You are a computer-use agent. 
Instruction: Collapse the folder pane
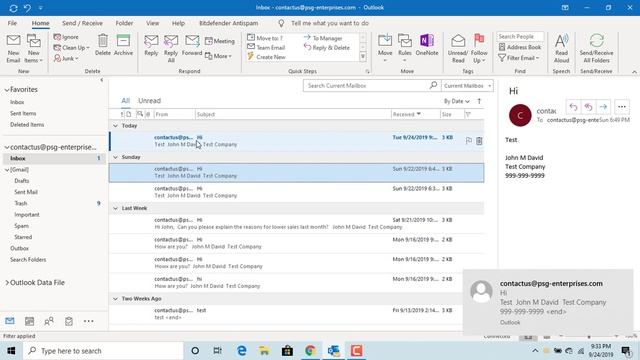coord(102,80)
